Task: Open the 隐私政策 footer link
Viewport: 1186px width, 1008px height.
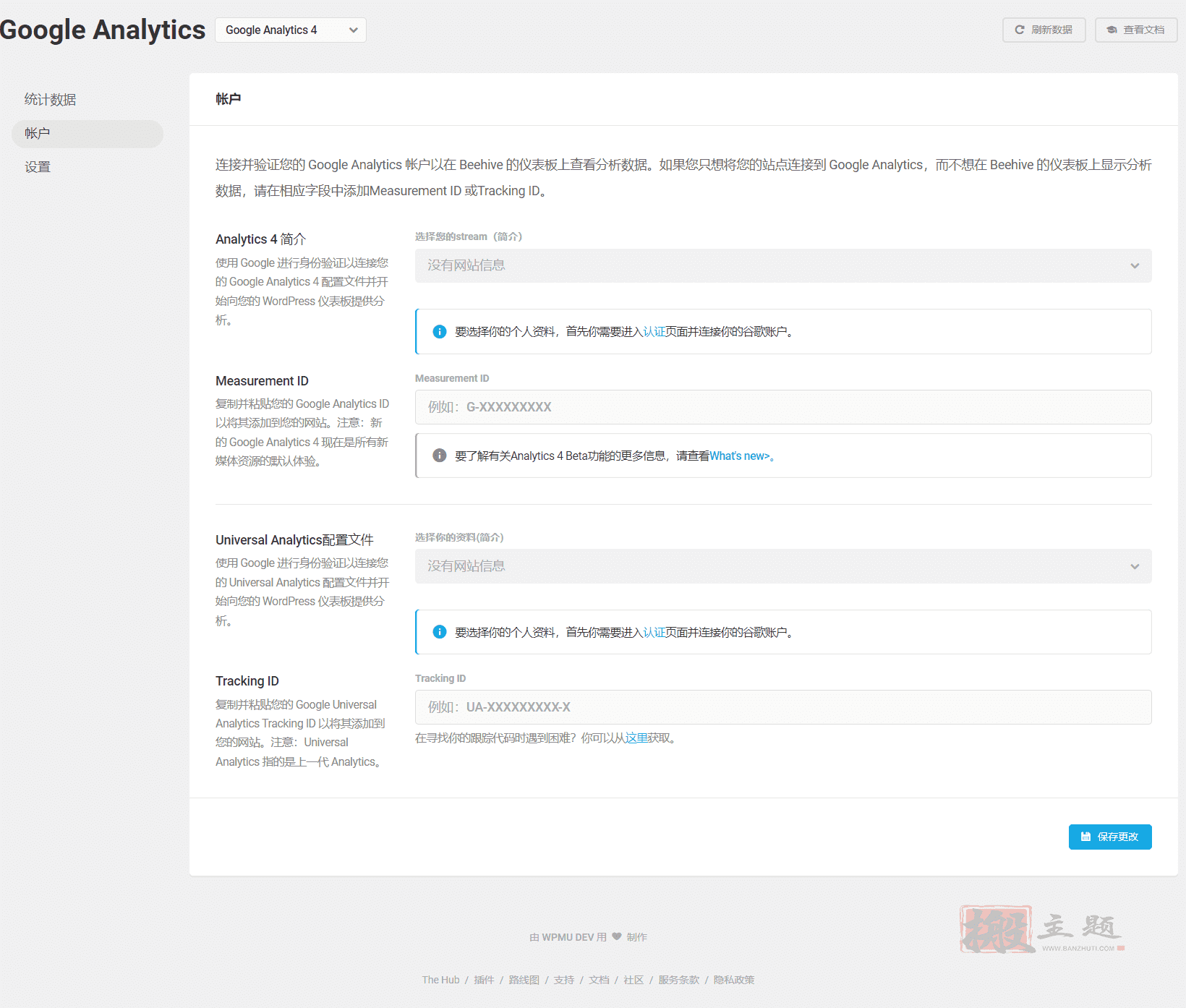Action: 734,980
